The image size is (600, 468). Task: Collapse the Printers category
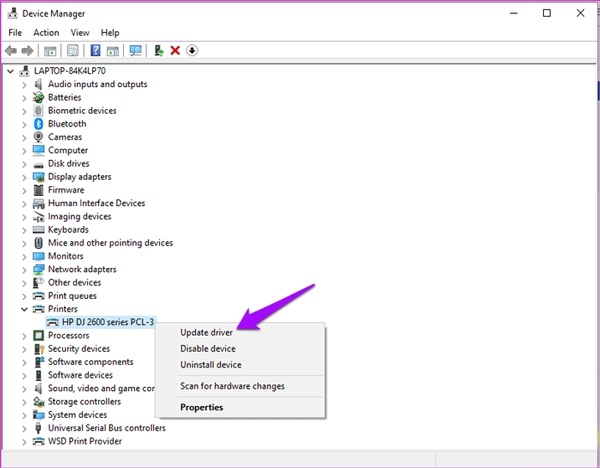point(25,309)
